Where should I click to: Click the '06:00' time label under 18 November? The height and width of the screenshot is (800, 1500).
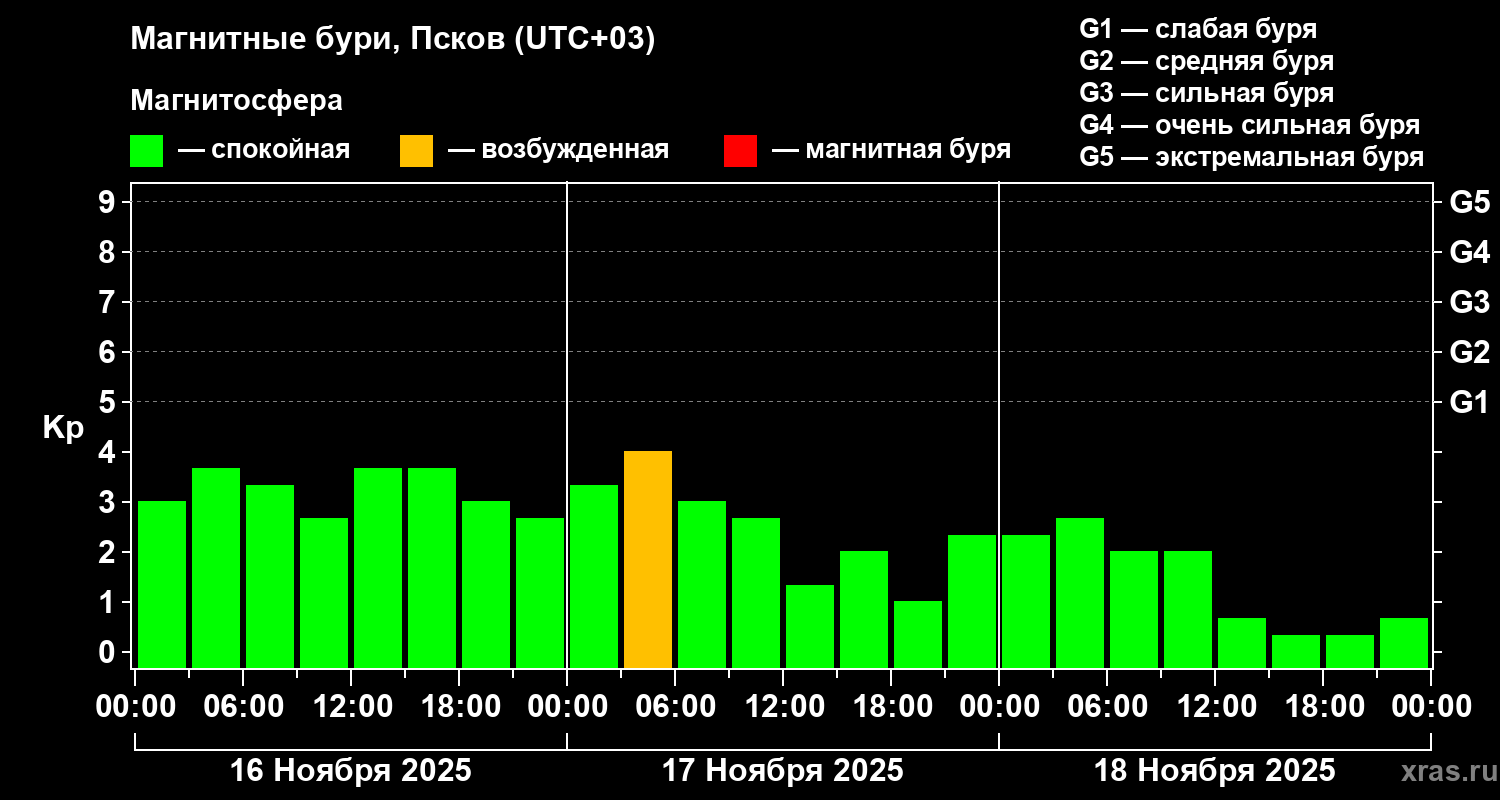point(1107,707)
